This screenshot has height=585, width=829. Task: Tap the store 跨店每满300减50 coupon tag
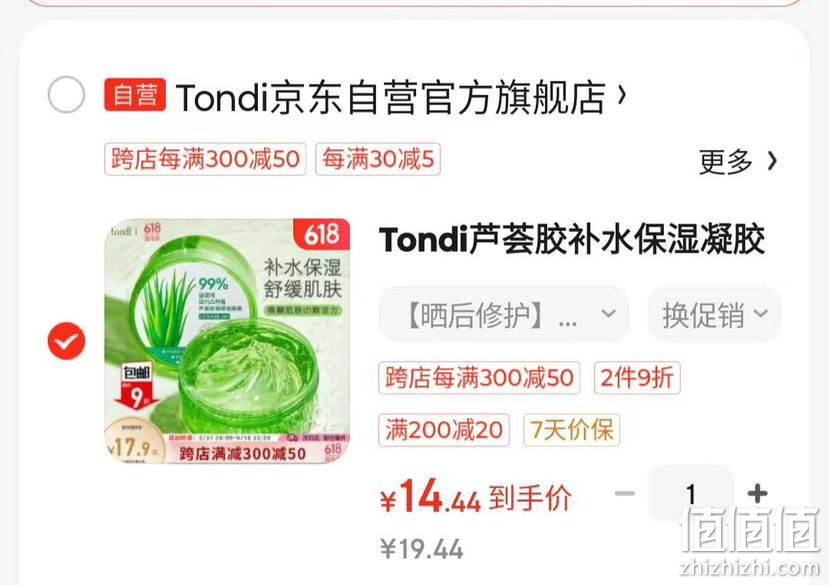205,159
